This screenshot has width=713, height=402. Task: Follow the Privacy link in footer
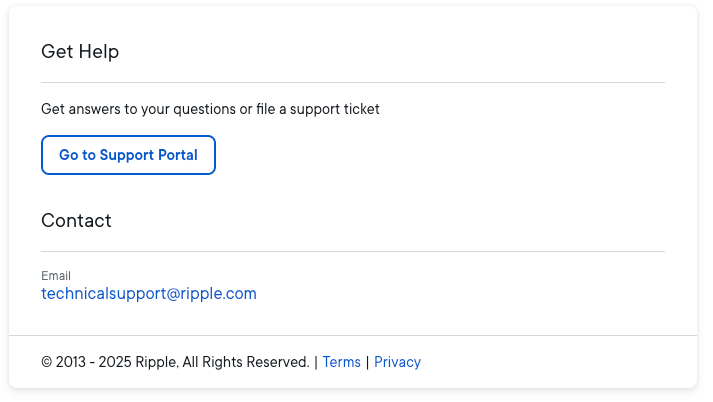click(x=397, y=362)
